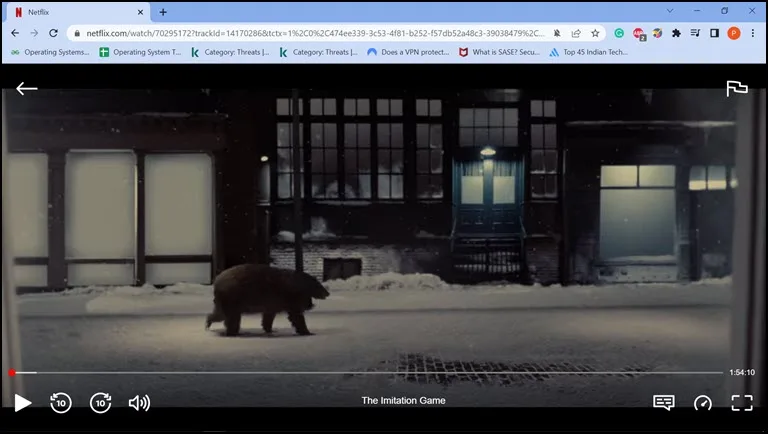The height and width of the screenshot is (434, 768).
Task: Reload the page
Action: 53,33
